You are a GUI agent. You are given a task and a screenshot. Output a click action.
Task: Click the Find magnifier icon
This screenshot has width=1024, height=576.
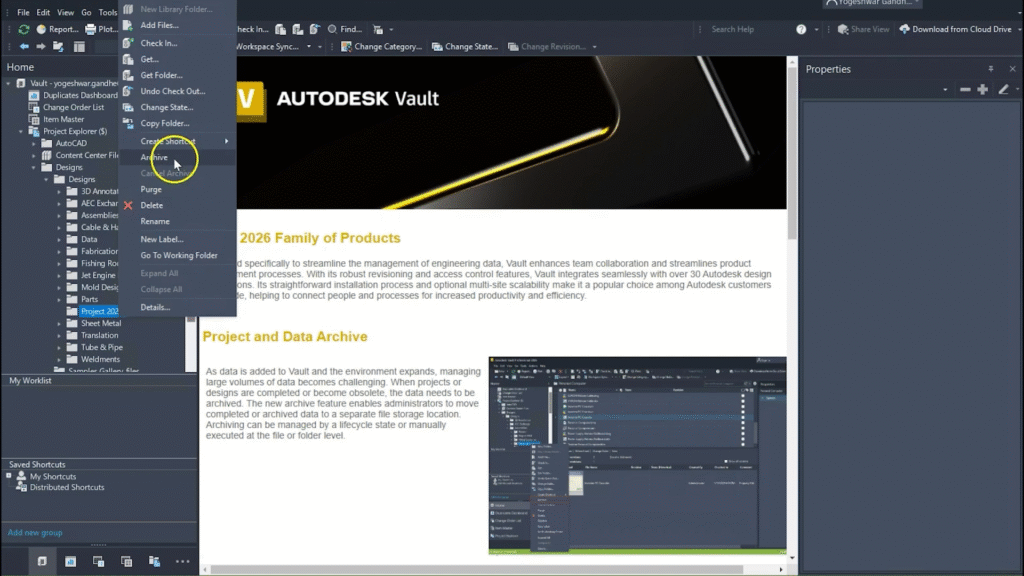click(x=332, y=29)
